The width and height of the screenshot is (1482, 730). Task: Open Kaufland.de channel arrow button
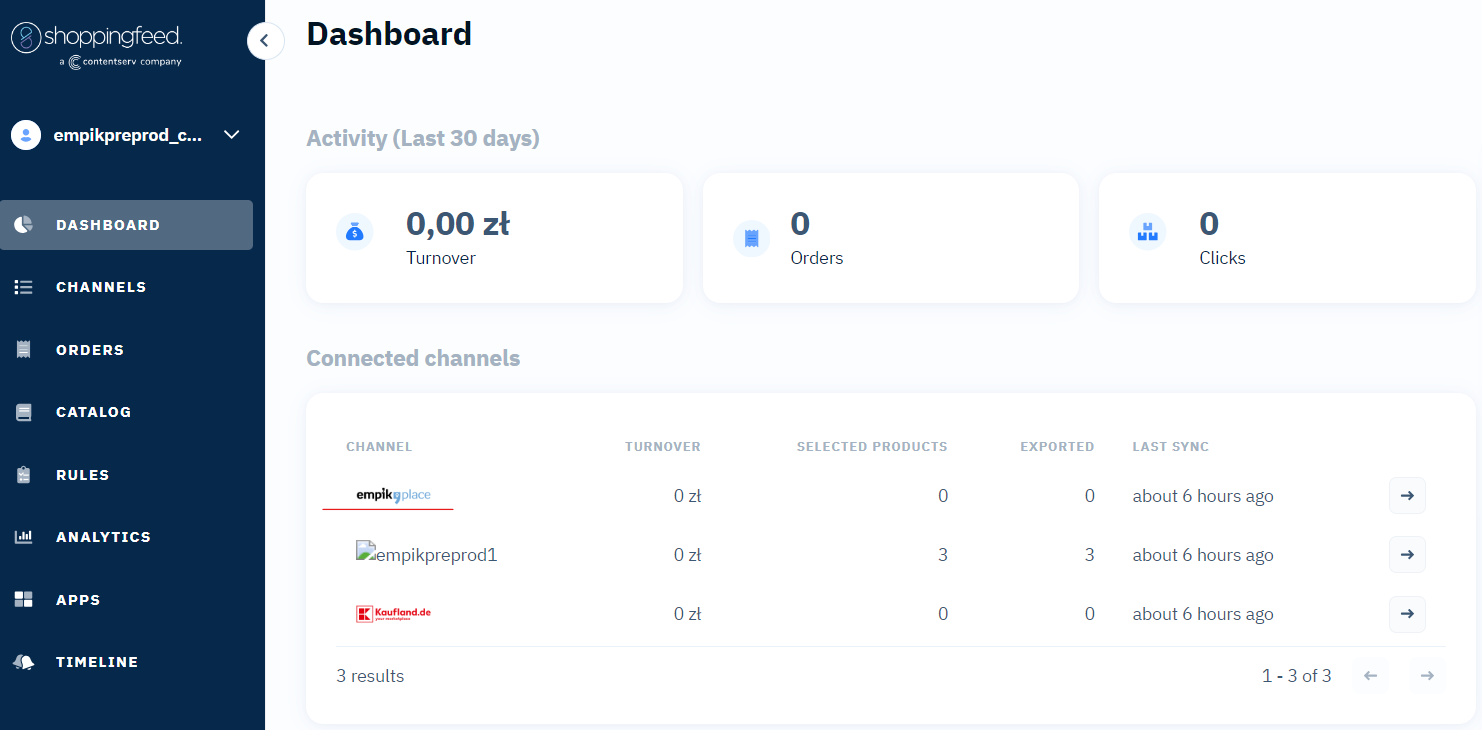point(1407,614)
